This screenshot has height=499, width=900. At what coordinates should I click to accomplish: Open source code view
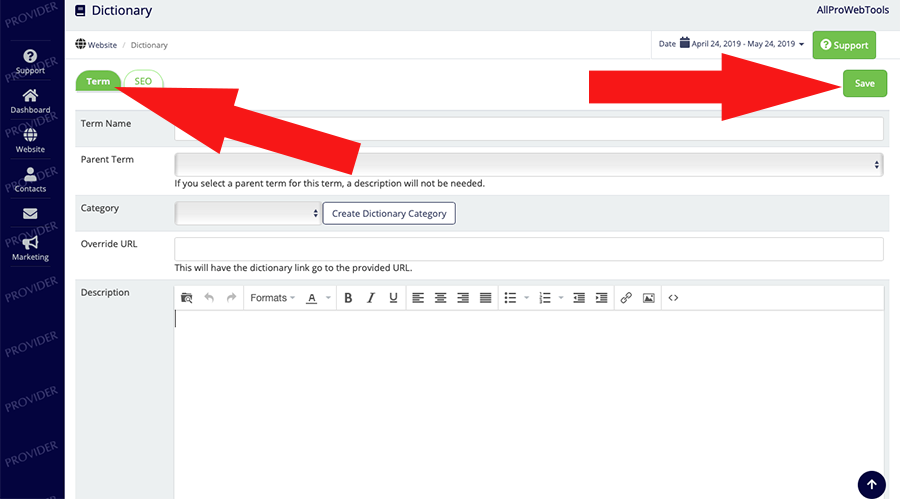673,297
